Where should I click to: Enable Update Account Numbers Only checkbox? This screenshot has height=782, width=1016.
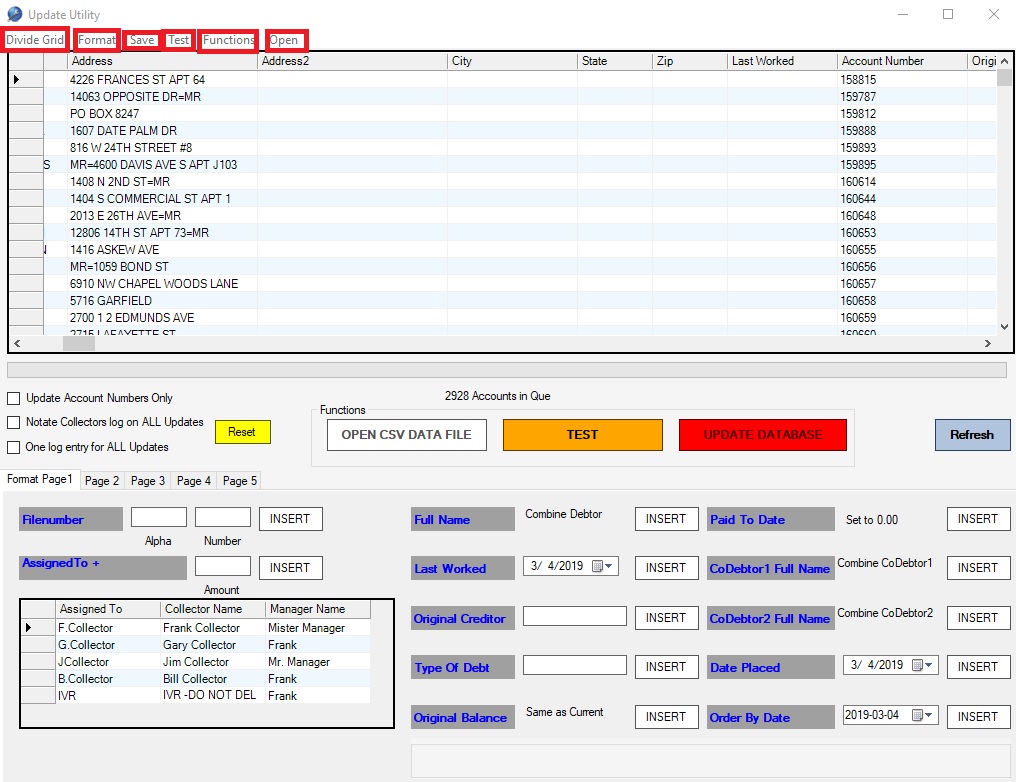click(x=14, y=398)
